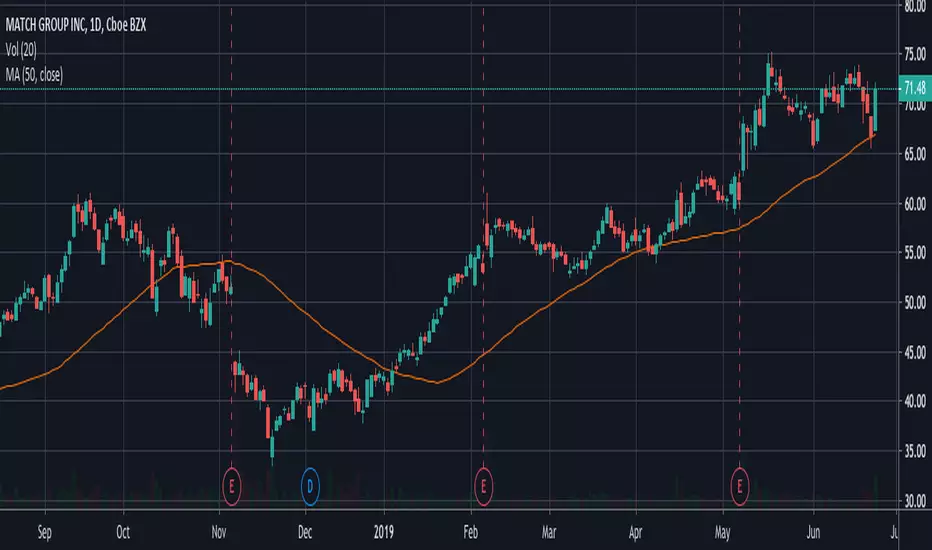Click the 60.00 price axis label
This screenshot has height=550, width=932.
[x=915, y=204]
